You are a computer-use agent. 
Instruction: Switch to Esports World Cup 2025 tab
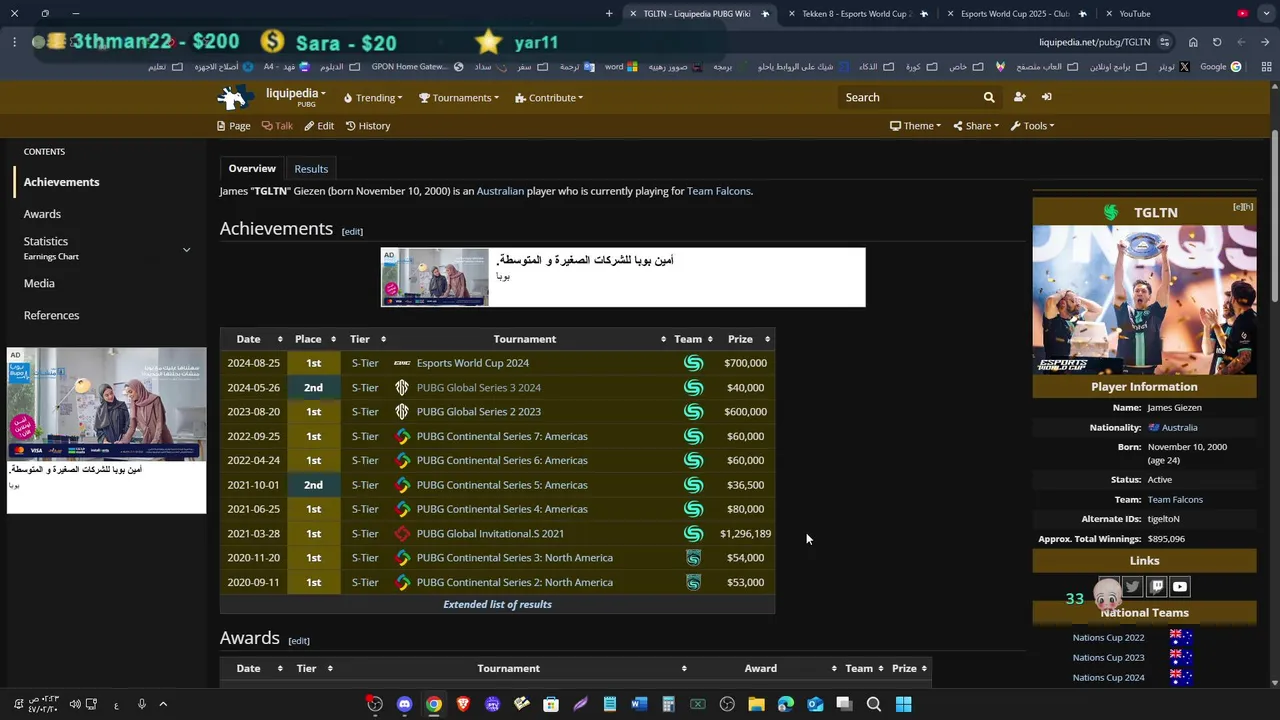[x=1015, y=14]
